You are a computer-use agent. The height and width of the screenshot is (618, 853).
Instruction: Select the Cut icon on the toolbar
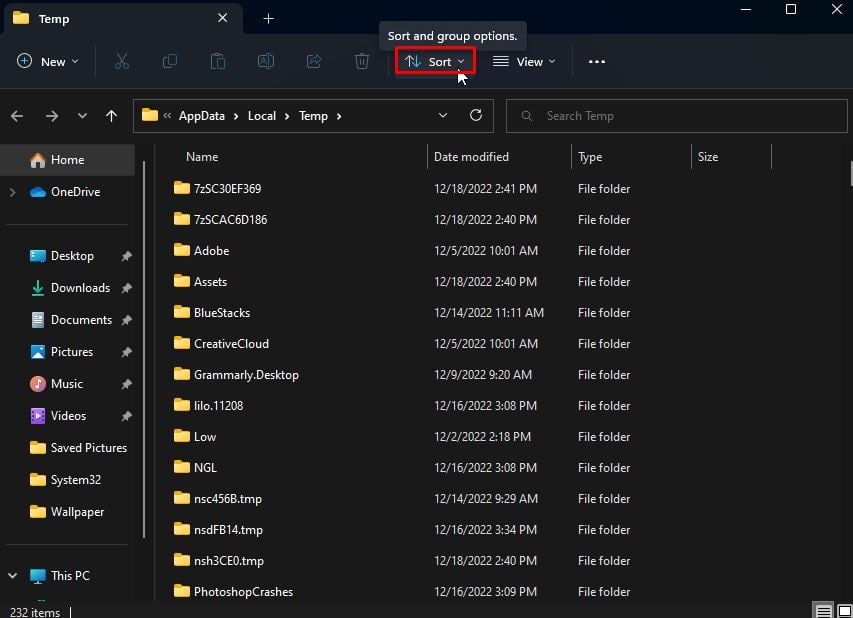click(122, 61)
